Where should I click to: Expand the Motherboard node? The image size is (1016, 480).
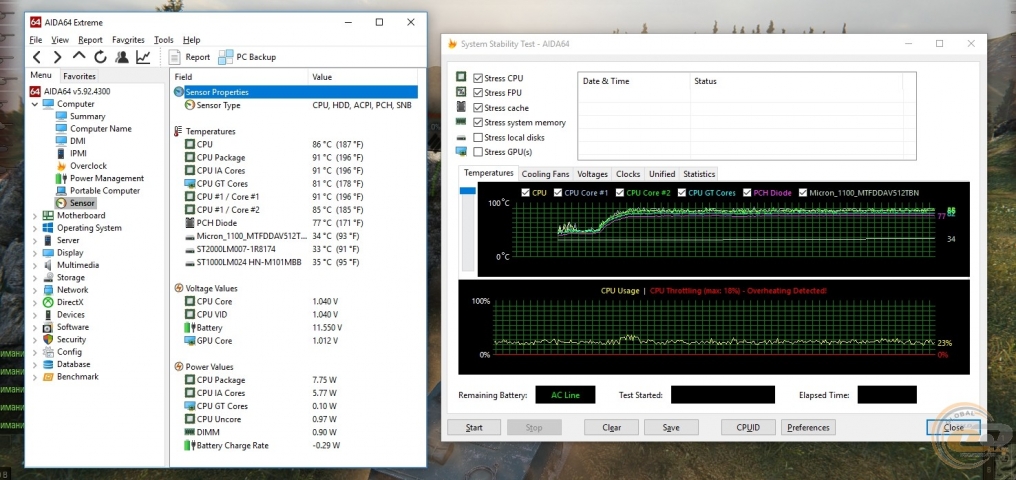tap(34, 216)
